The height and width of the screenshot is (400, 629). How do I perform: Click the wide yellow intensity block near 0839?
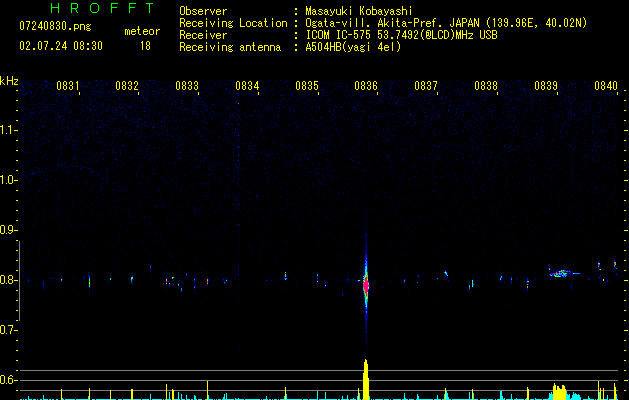(560, 392)
